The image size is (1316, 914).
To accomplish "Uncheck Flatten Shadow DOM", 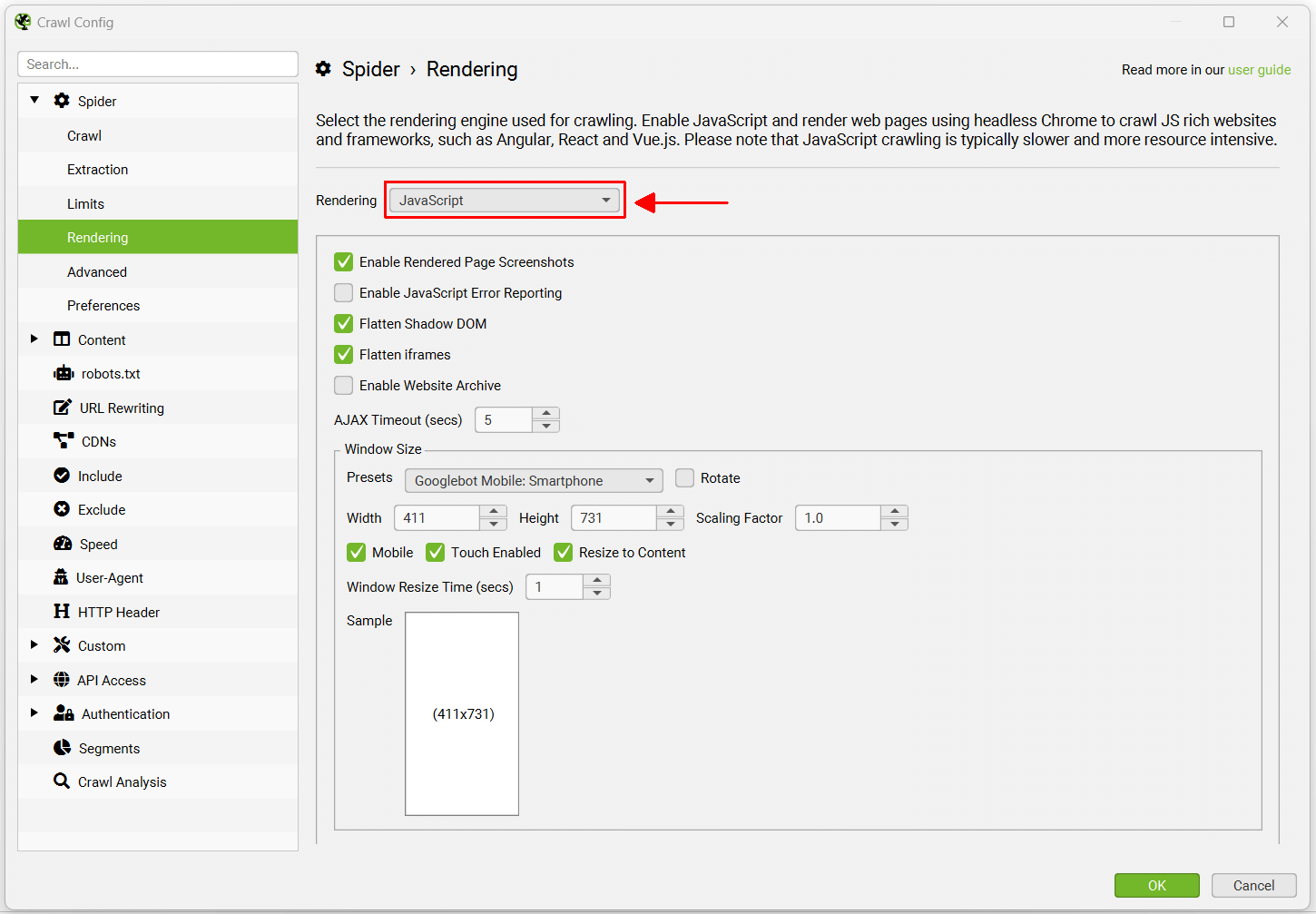I will (x=344, y=324).
